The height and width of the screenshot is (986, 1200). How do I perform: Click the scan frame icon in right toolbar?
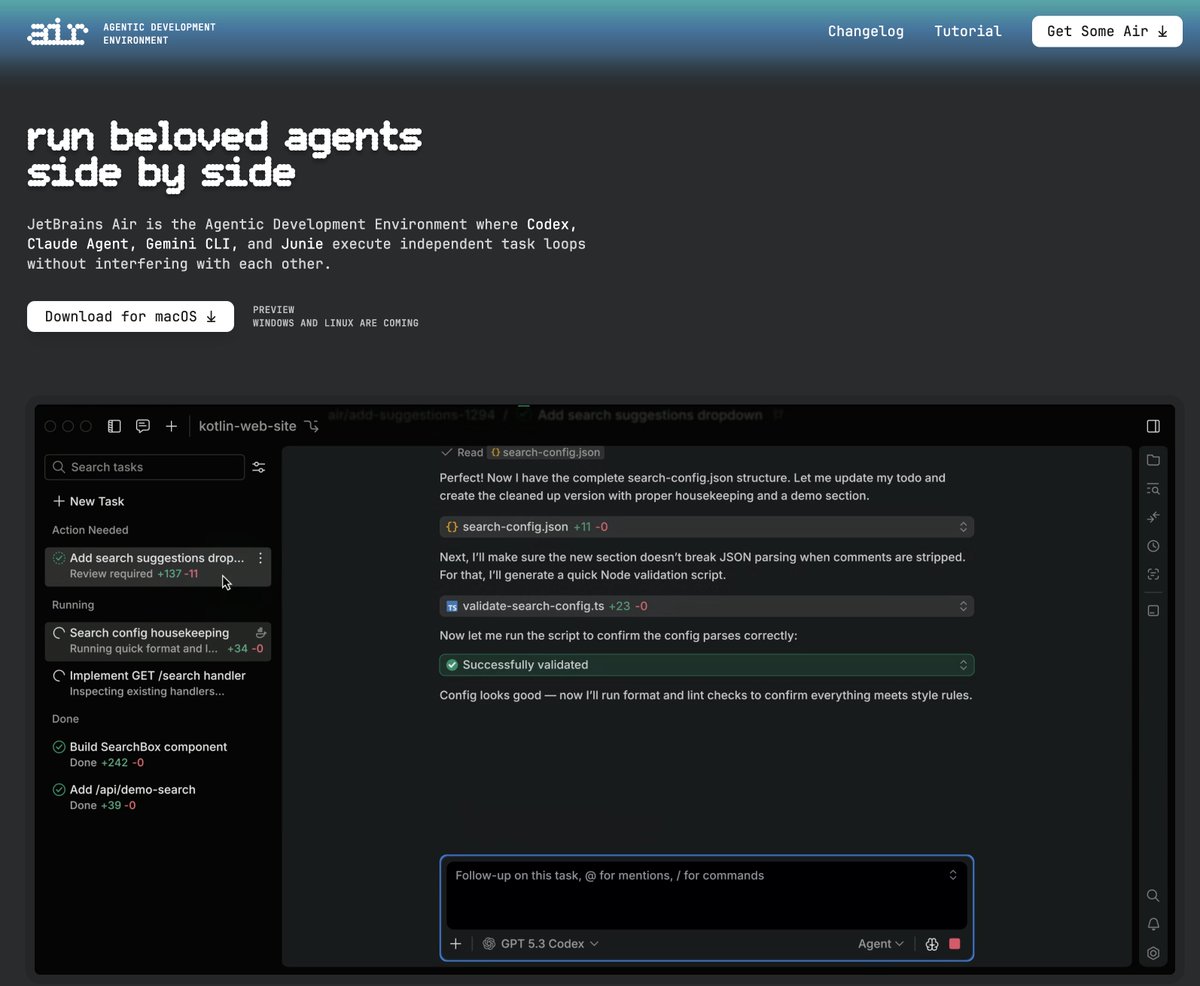click(1153, 575)
